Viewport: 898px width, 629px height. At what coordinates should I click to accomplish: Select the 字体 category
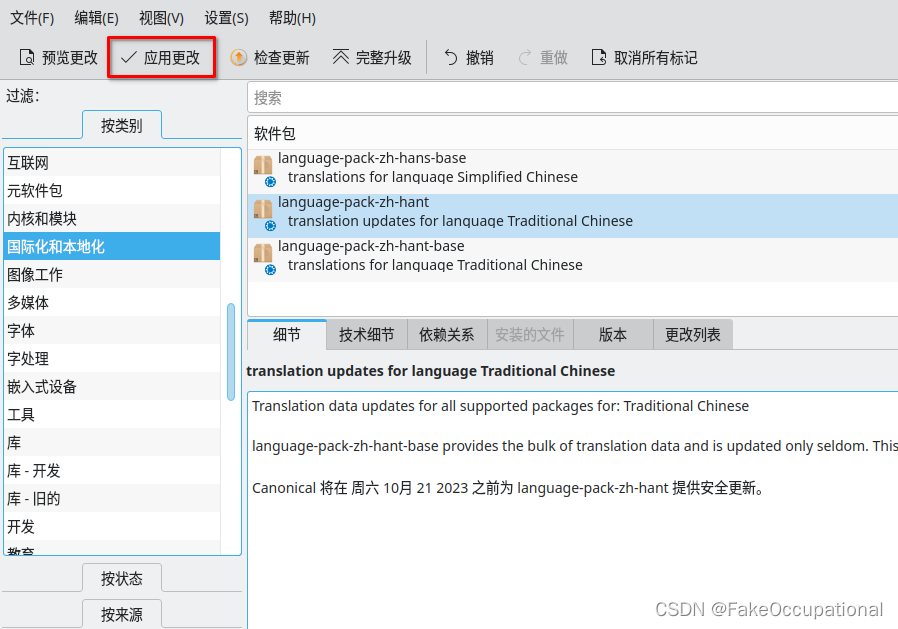(112, 331)
